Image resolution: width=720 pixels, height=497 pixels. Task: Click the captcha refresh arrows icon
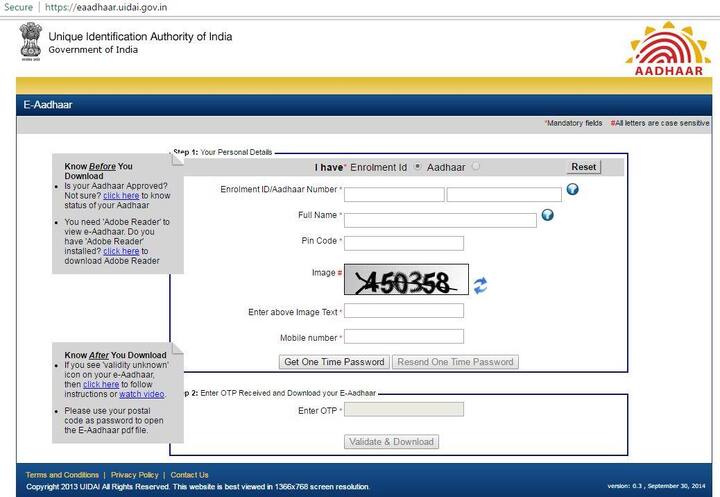point(480,286)
